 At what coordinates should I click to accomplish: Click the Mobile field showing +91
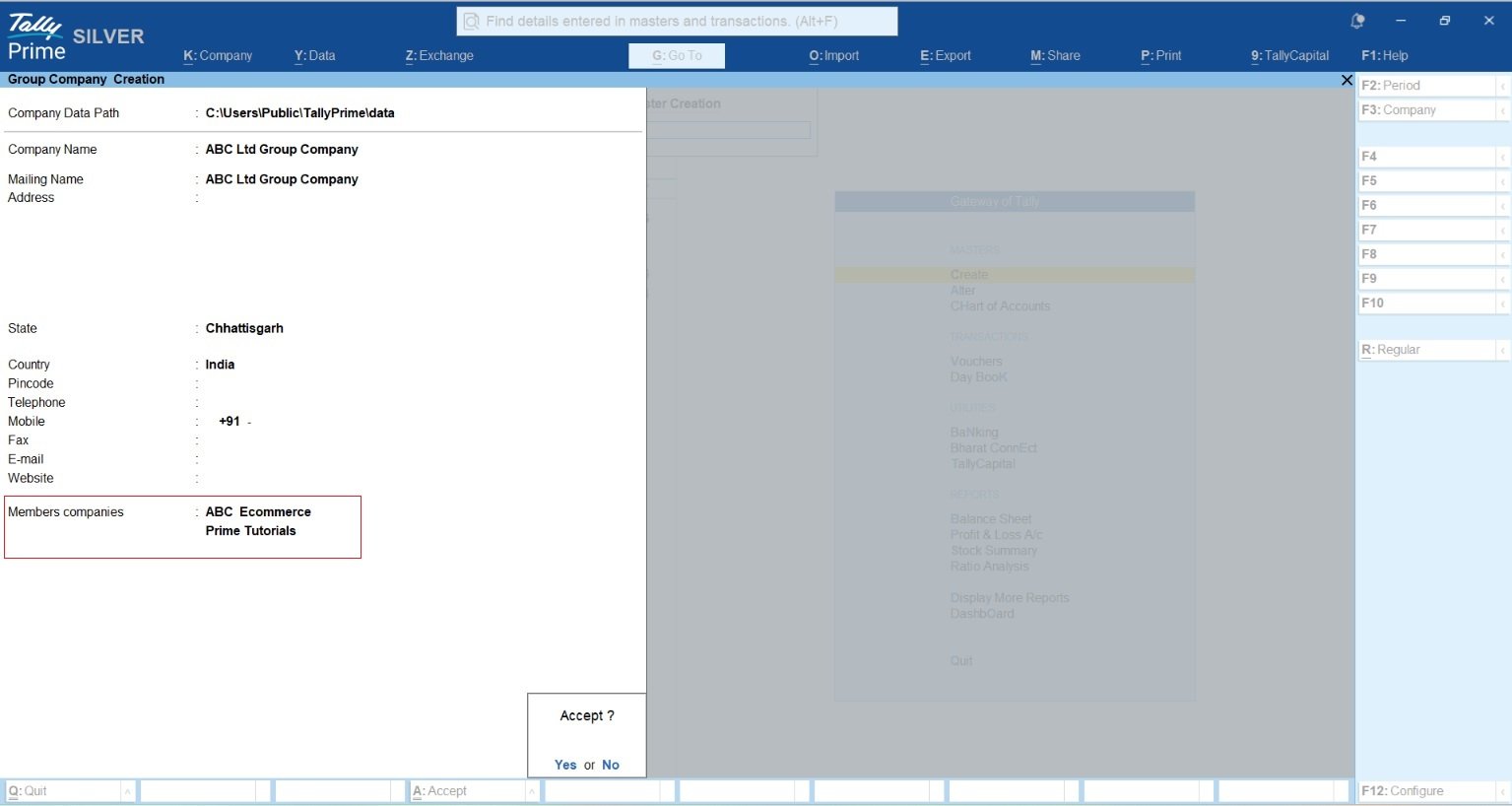coord(234,422)
